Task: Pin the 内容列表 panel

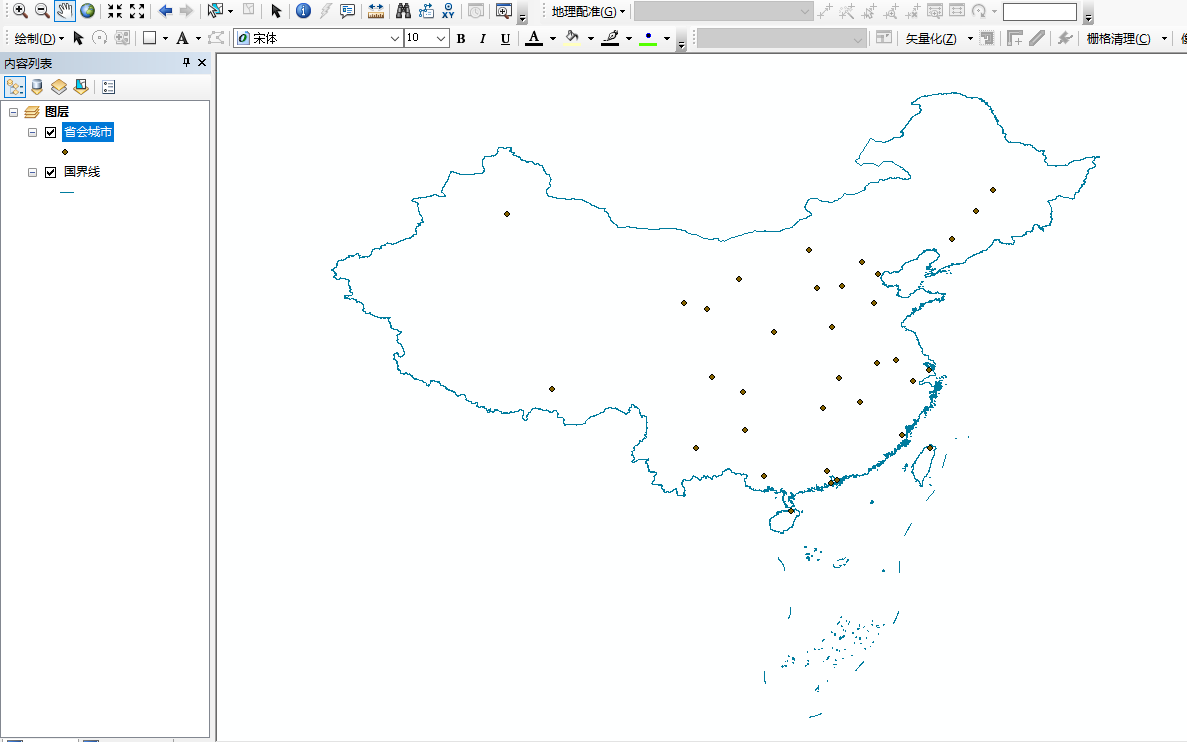Action: (186, 62)
